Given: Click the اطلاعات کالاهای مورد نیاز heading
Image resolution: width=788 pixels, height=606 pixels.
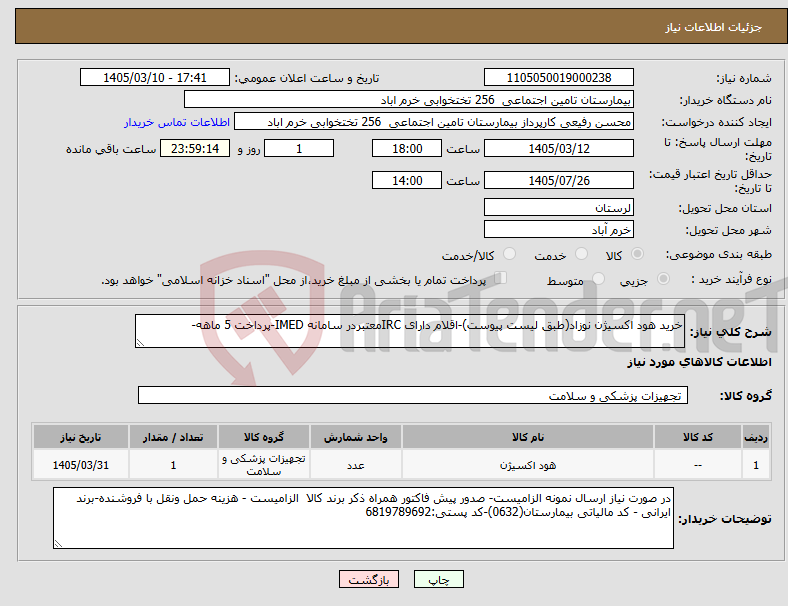Looking at the screenshot, I should point(699,362).
